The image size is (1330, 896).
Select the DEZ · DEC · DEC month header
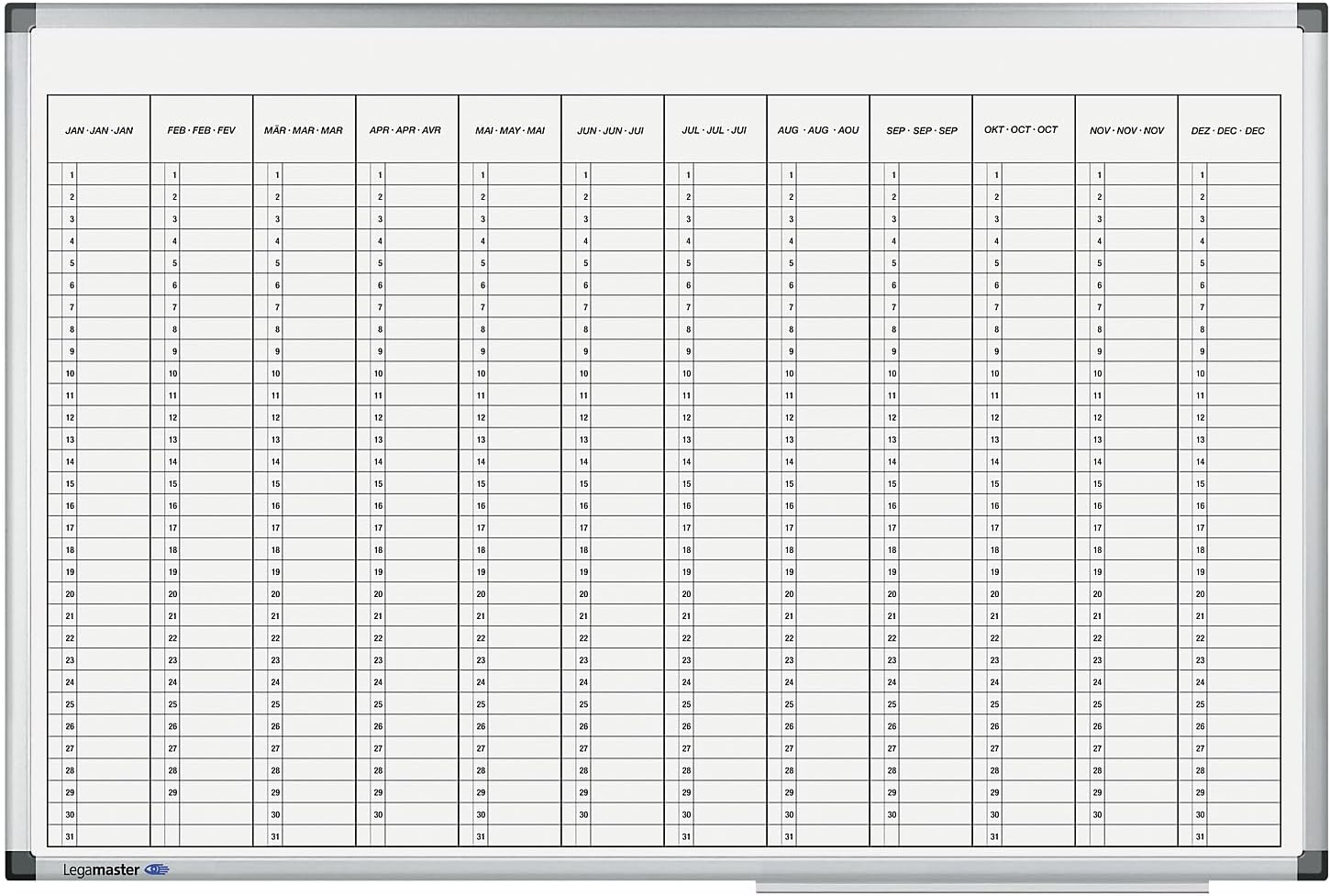pos(1228,130)
